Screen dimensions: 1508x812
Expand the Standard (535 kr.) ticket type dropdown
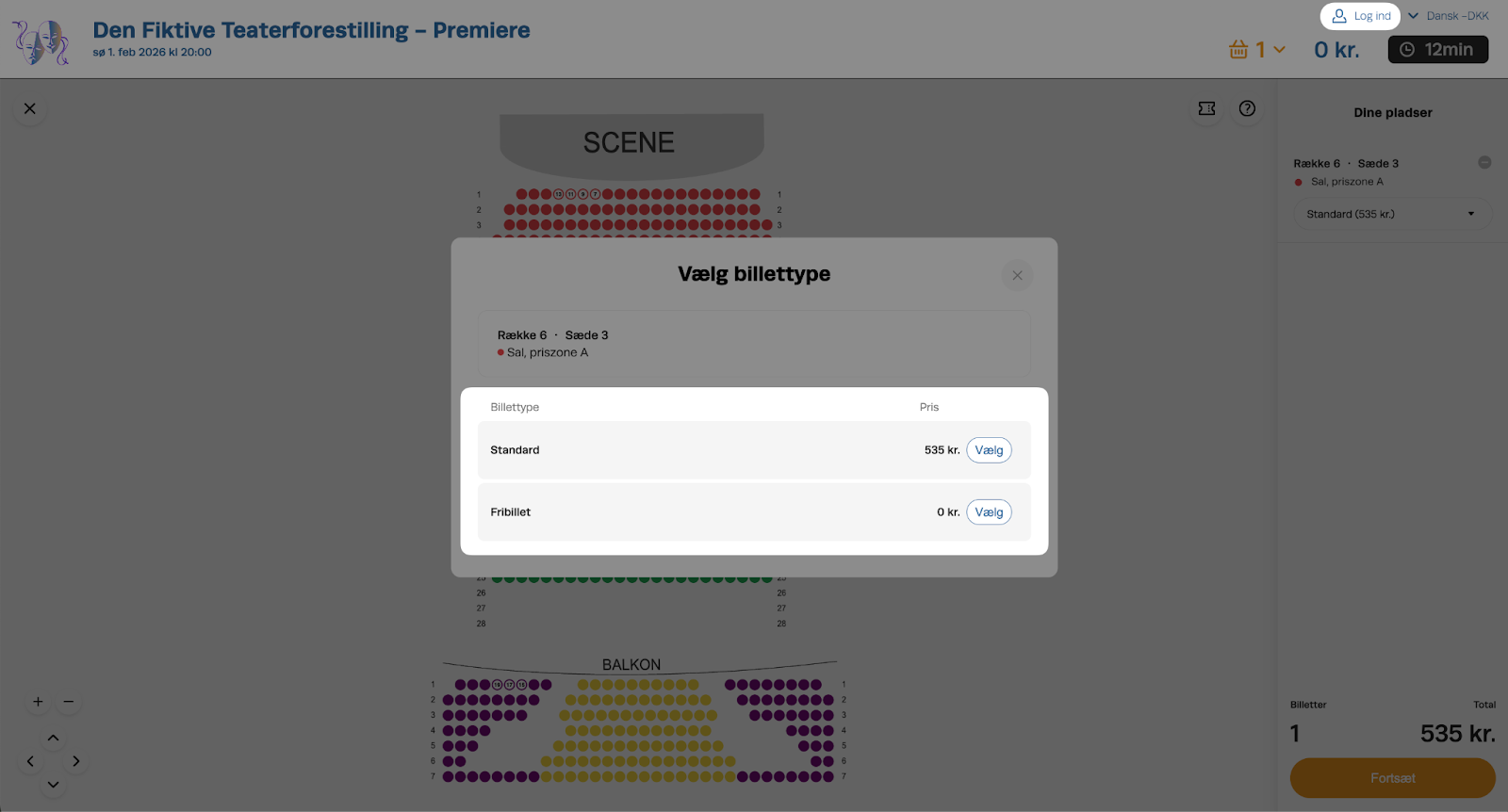(1392, 214)
